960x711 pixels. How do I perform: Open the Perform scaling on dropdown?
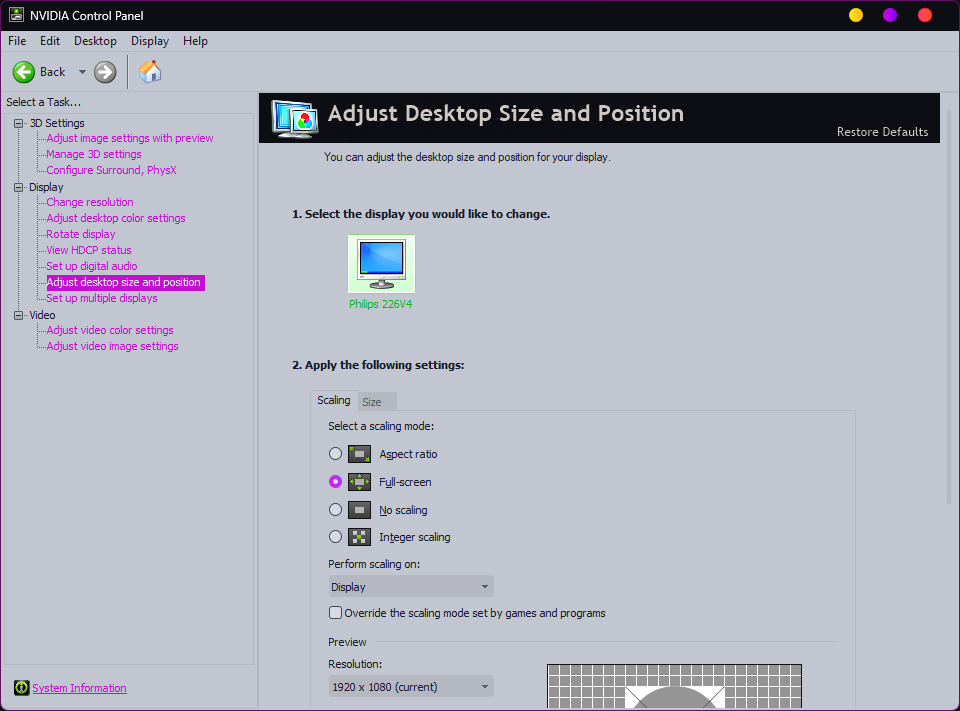click(411, 587)
